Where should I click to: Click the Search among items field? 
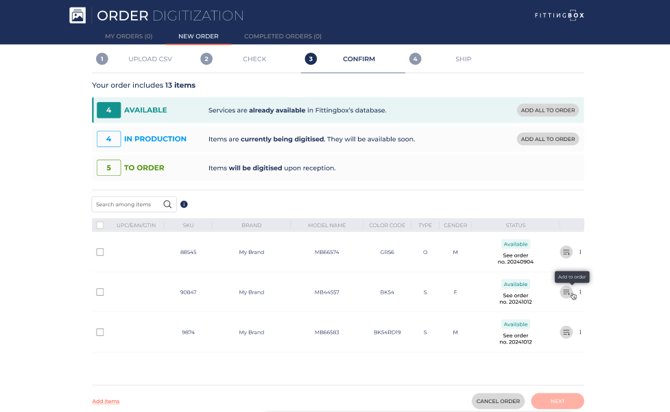coord(126,204)
